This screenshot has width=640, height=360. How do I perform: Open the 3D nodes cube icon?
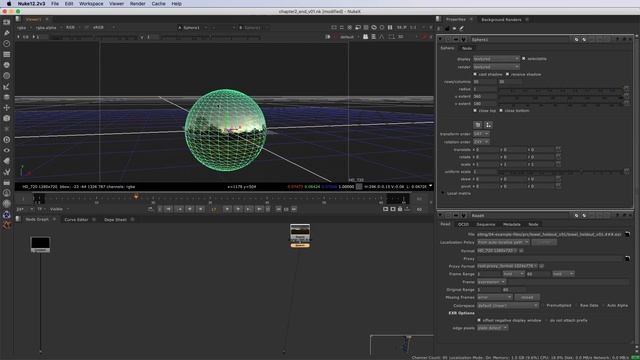point(7,118)
